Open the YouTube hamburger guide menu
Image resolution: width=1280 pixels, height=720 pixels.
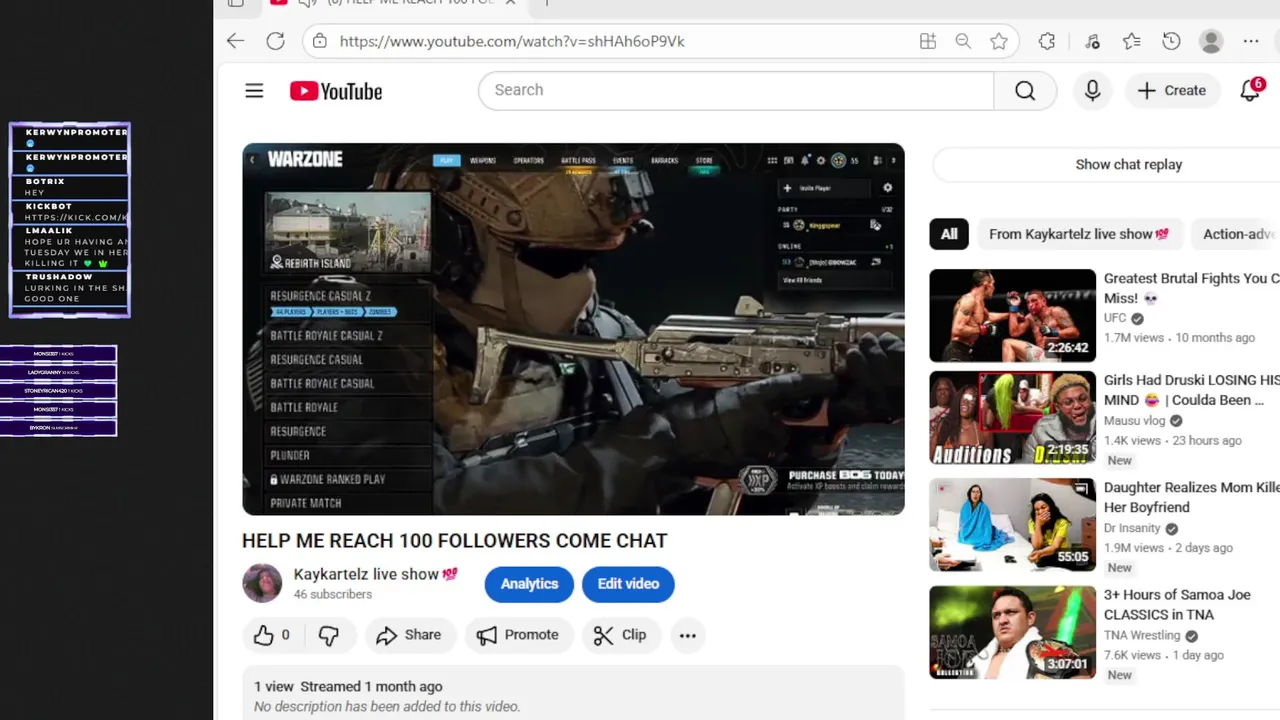pyautogui.click(x=254, y=91)
